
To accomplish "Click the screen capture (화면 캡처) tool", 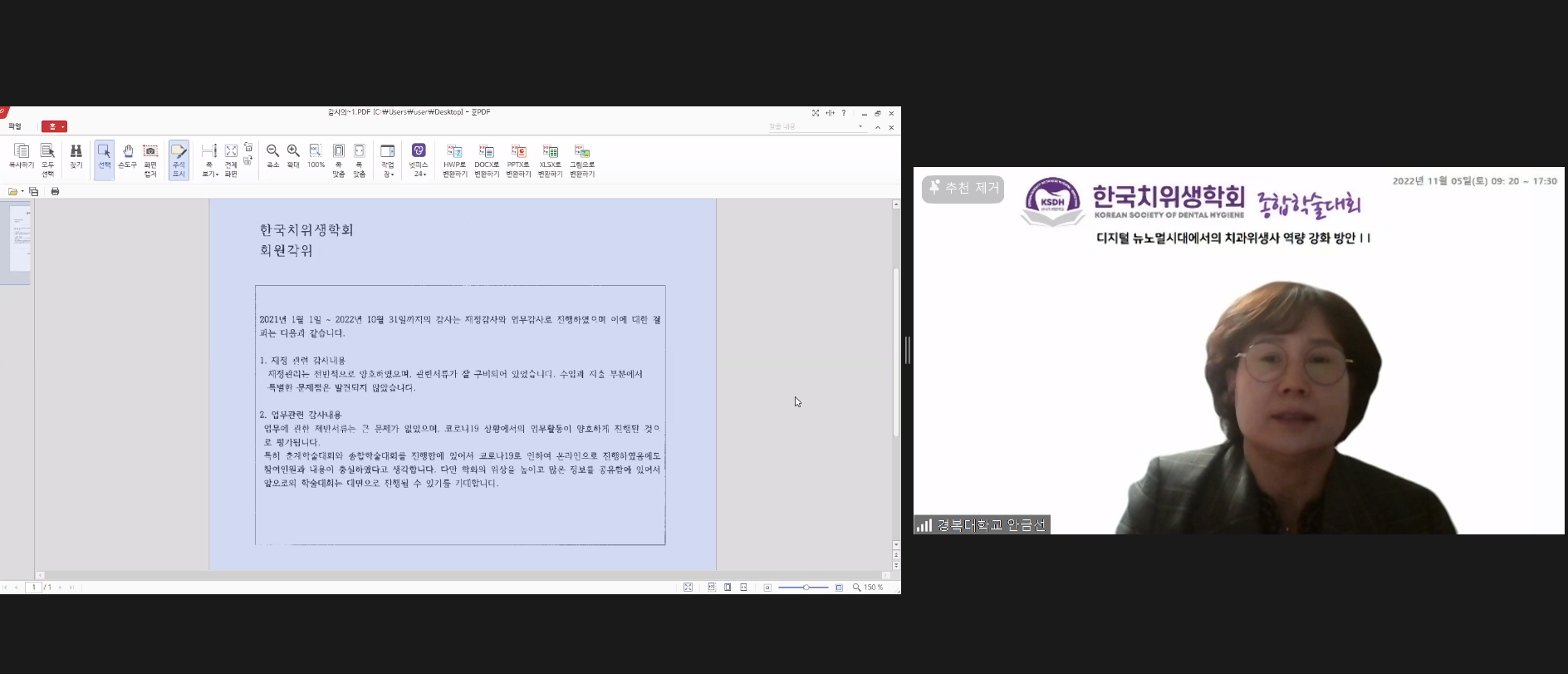I will [150, 160].
